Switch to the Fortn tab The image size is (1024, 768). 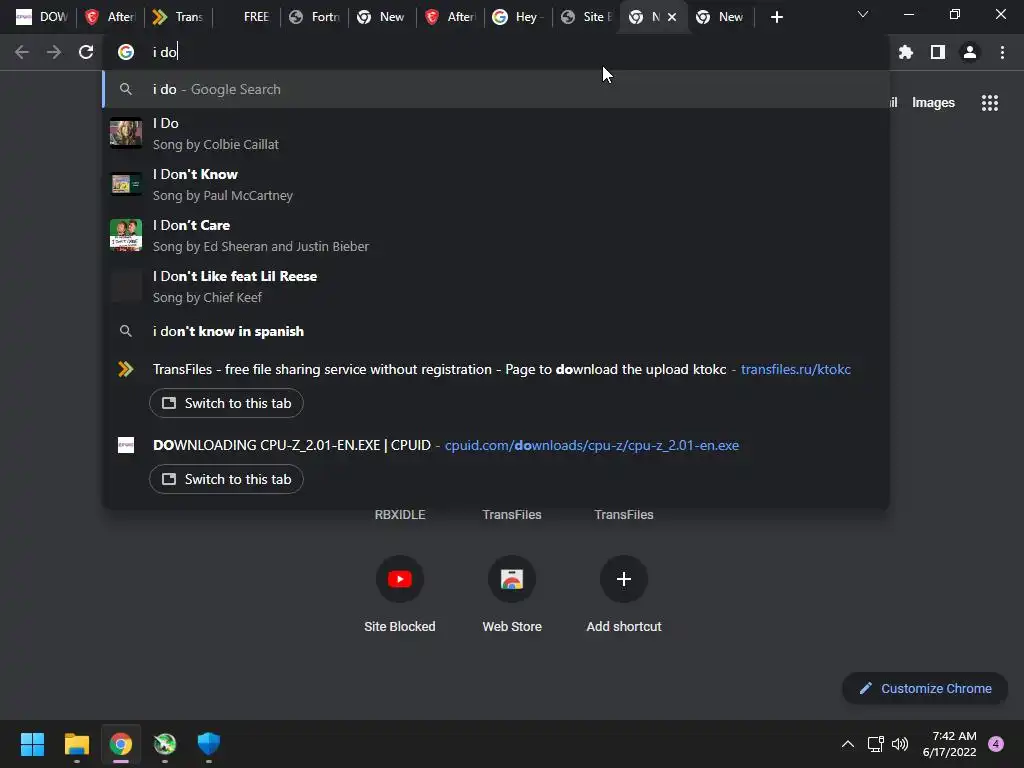(x=315, y=17)
